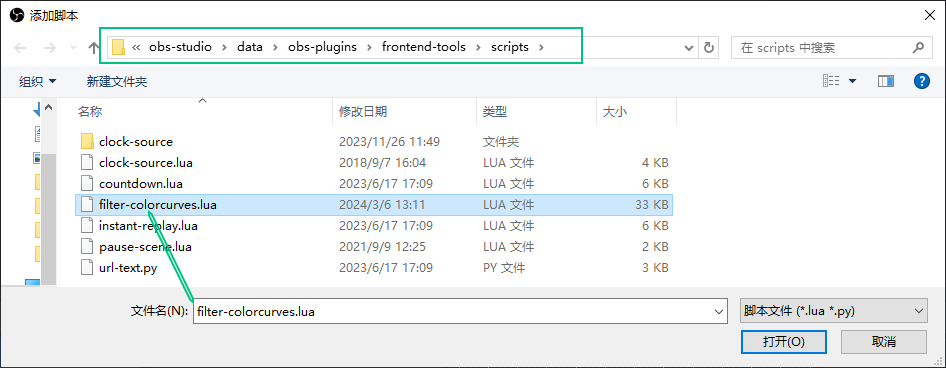The image size is (946, 368).
Task: Expand the file name history dropdown
Action: (719, 312)
